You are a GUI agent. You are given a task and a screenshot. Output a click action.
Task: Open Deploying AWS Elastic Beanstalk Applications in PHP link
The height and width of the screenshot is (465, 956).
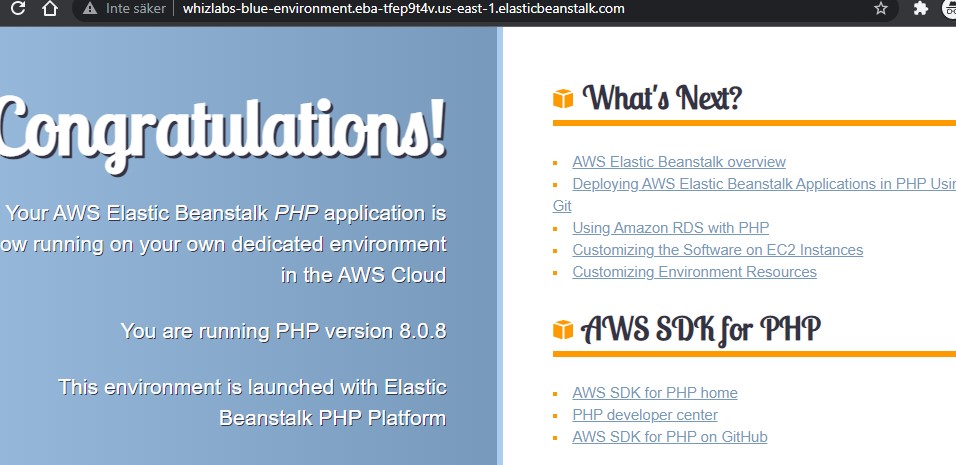pyautogui.click(x=764, y=184)
